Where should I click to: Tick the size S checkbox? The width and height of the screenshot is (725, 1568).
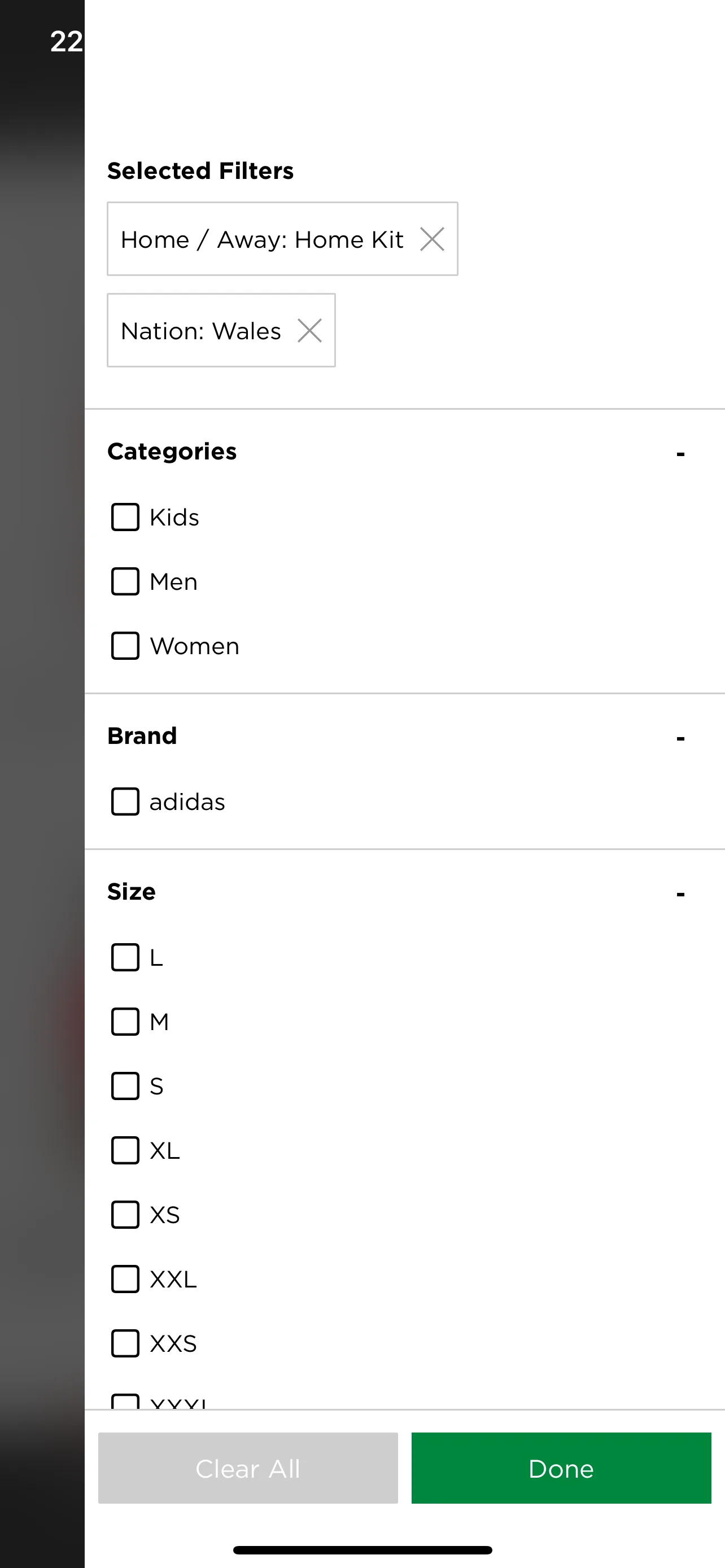point(125,1087)
